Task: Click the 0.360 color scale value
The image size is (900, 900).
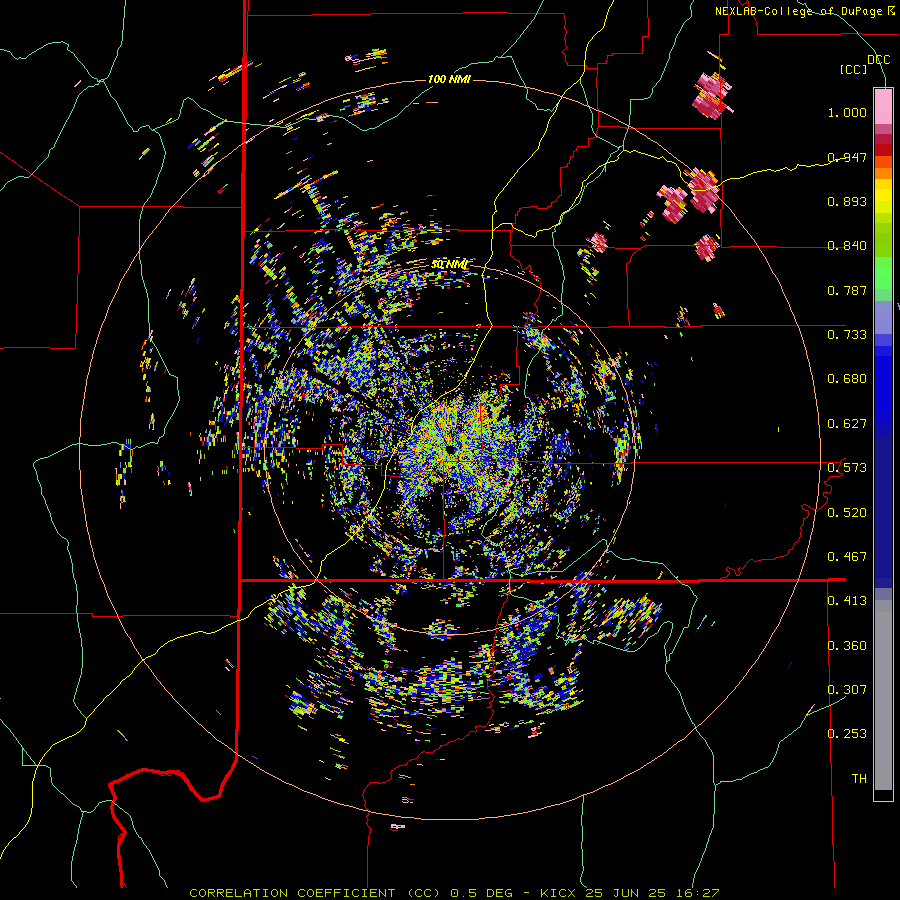Action: [847, 646]
